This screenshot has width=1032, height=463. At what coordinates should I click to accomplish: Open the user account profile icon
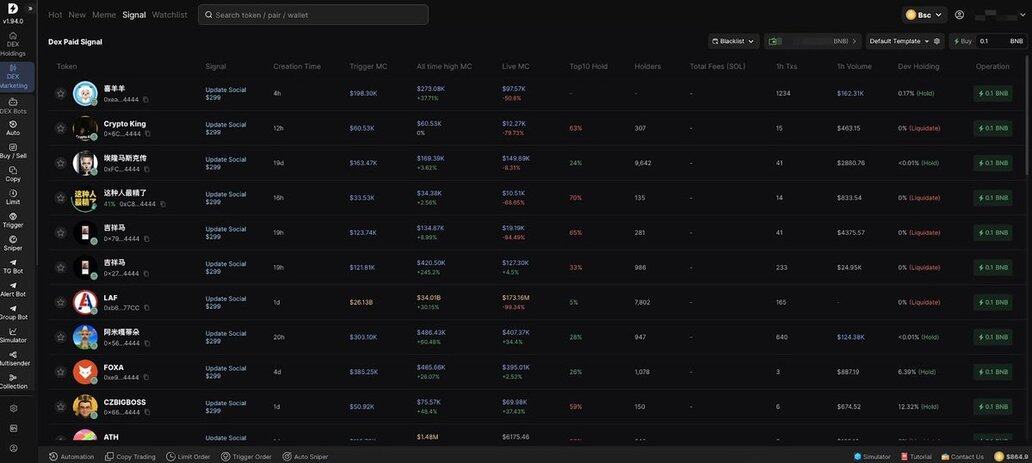coord(959,15)
